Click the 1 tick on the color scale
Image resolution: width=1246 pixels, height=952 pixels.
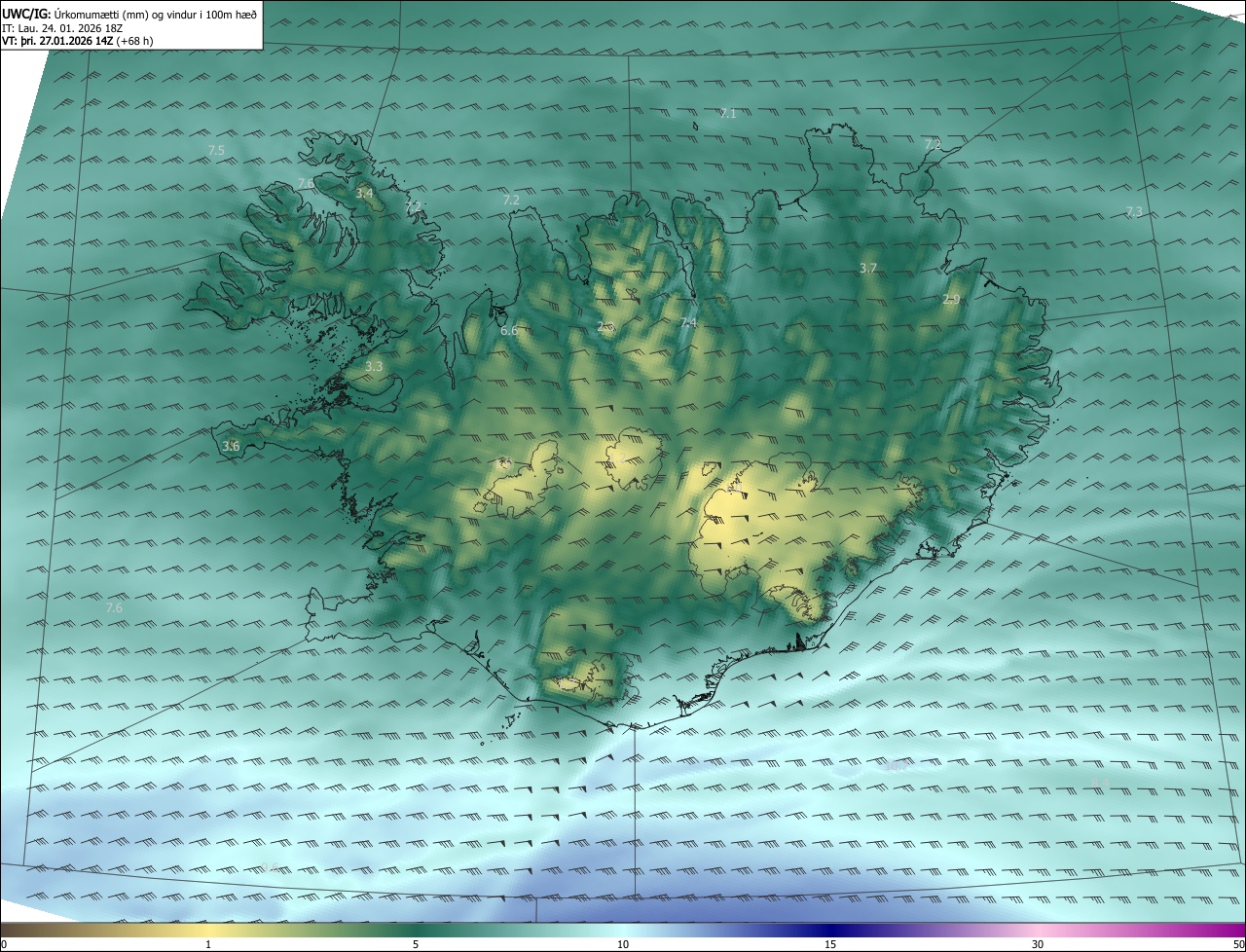coord(208,944)
